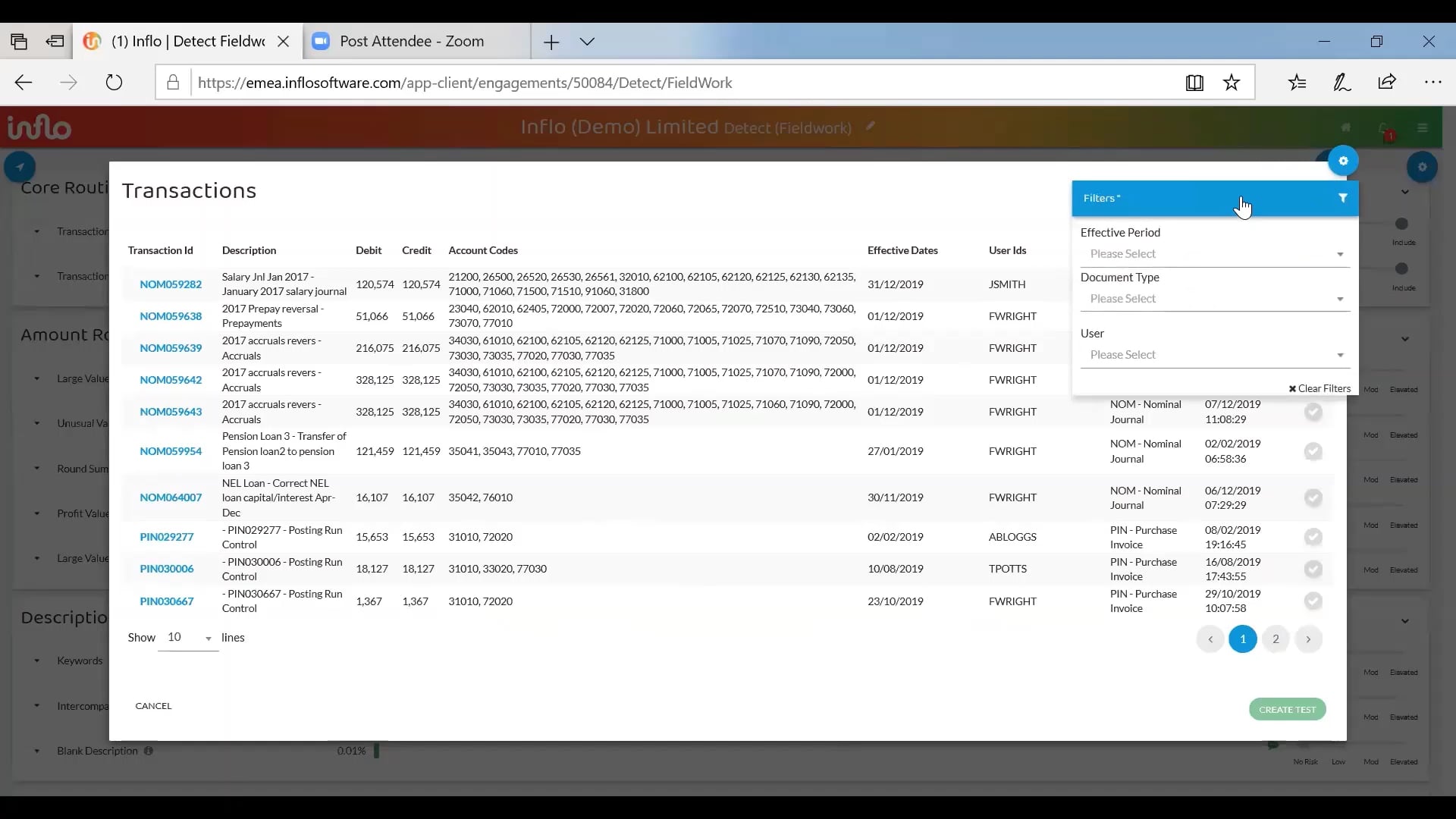Image resolution: width=1456 pixels, height=819 pixels.
Task: Select page 2 of the transactions pagination
Action: coord(1276,639)
